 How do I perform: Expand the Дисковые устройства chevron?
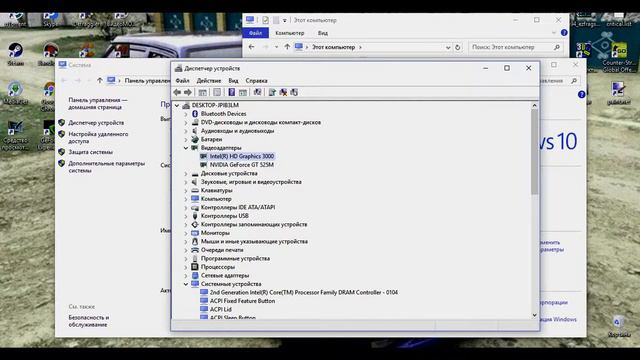pos(186,173)
